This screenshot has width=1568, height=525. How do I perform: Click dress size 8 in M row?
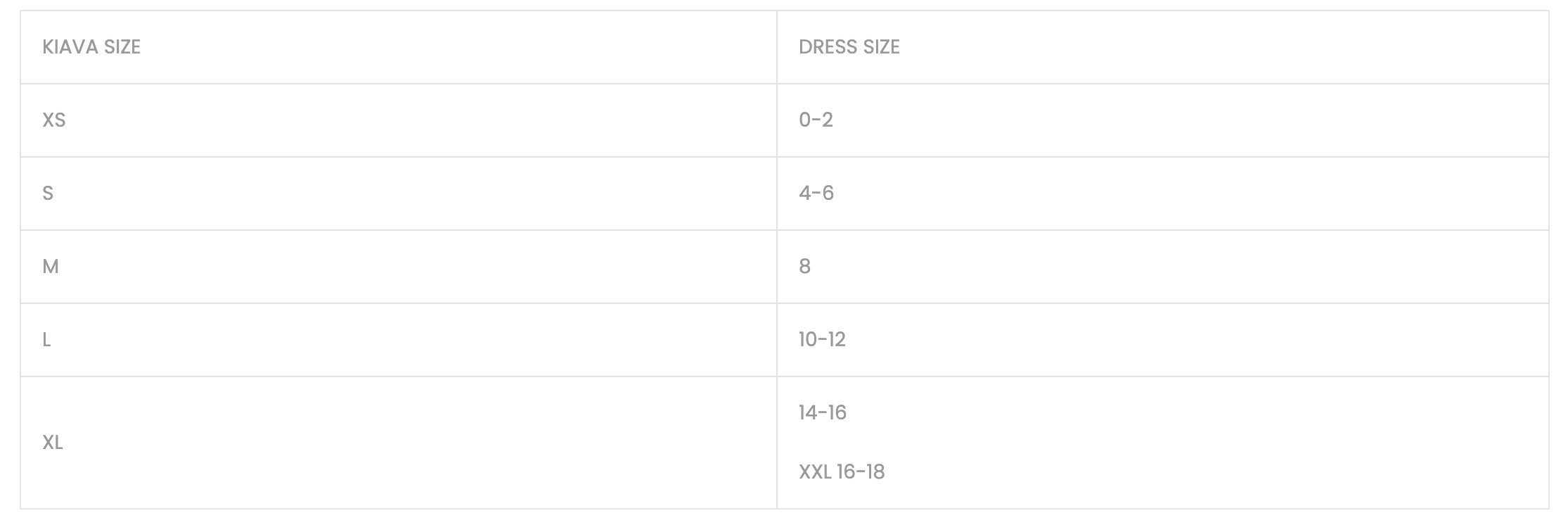(x=805, y=267)
